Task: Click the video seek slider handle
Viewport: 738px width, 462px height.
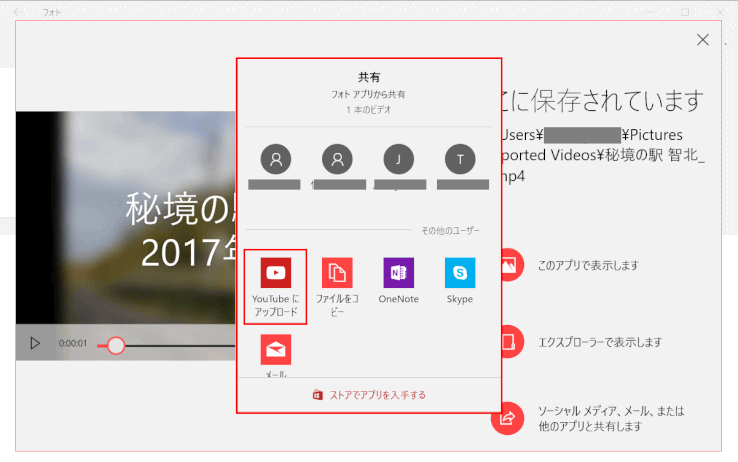Action: click(115, 345)
